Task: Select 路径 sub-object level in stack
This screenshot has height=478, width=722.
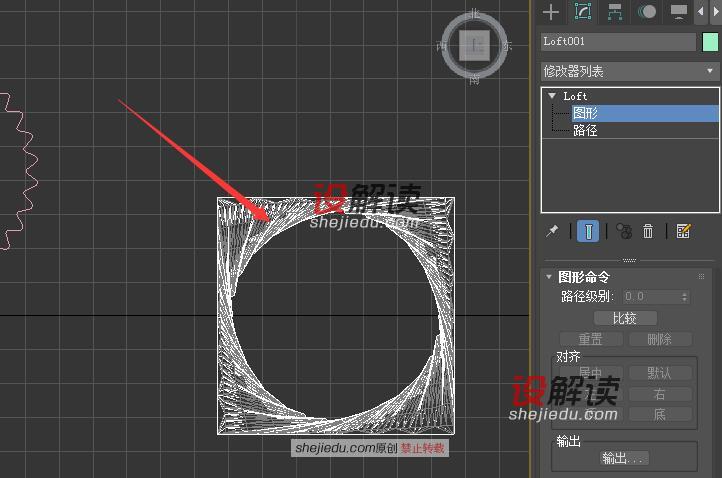Action: [x=585, y=130]
